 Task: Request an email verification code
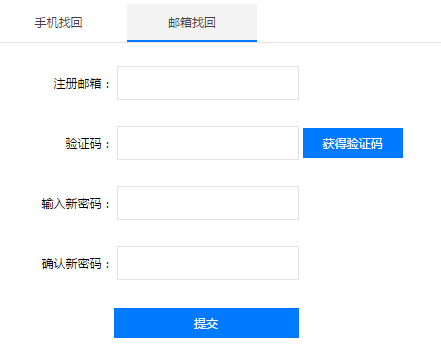point(353,143)
